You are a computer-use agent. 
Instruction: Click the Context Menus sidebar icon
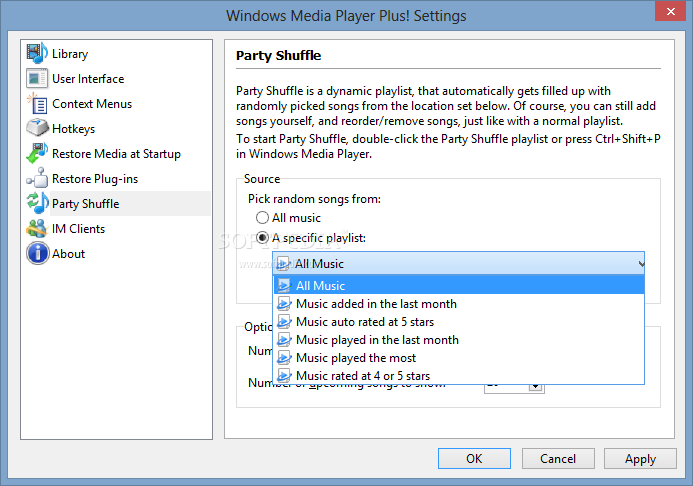37,104
